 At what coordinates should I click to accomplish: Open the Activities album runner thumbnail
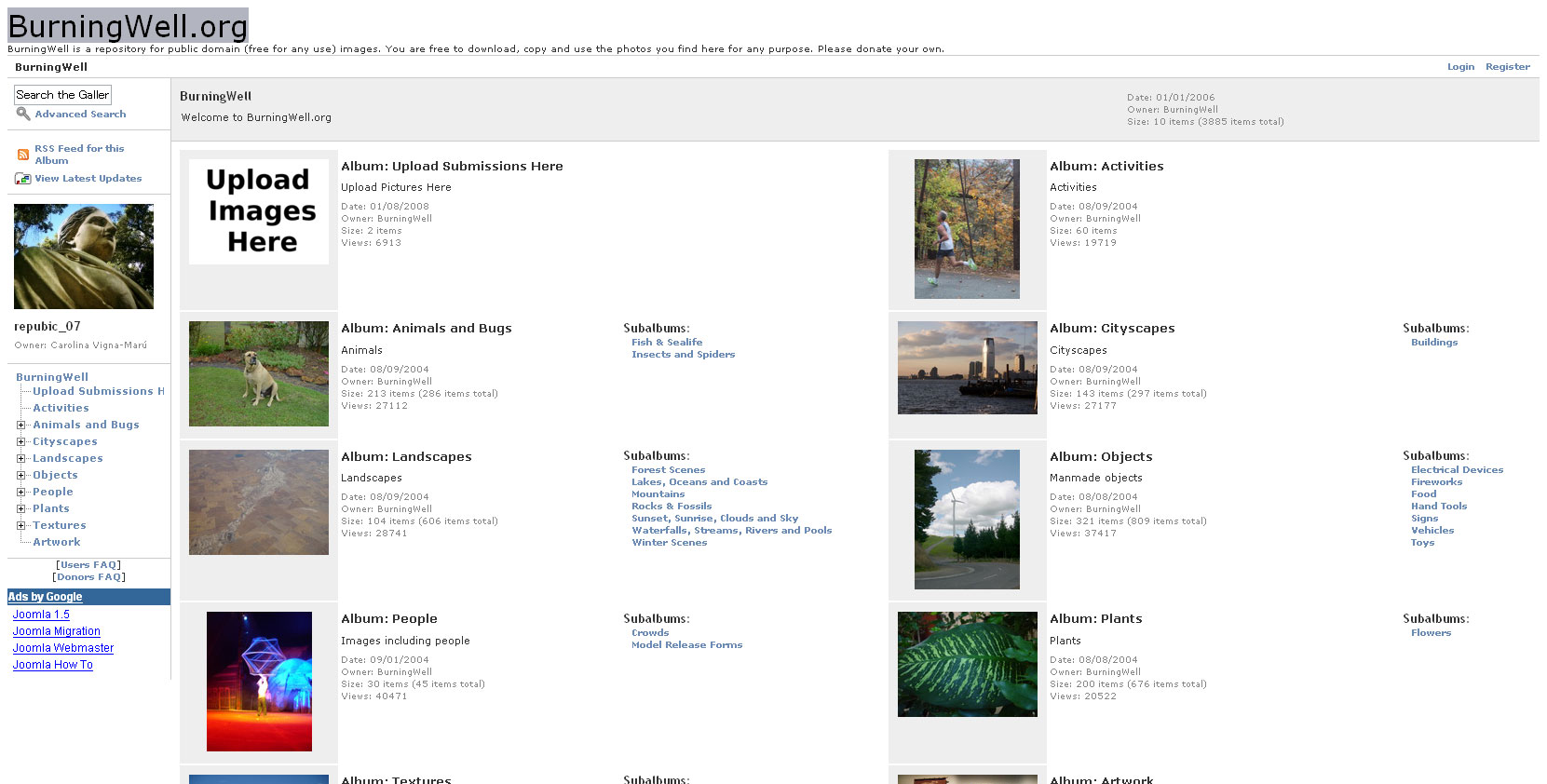[x=967, y=228]
